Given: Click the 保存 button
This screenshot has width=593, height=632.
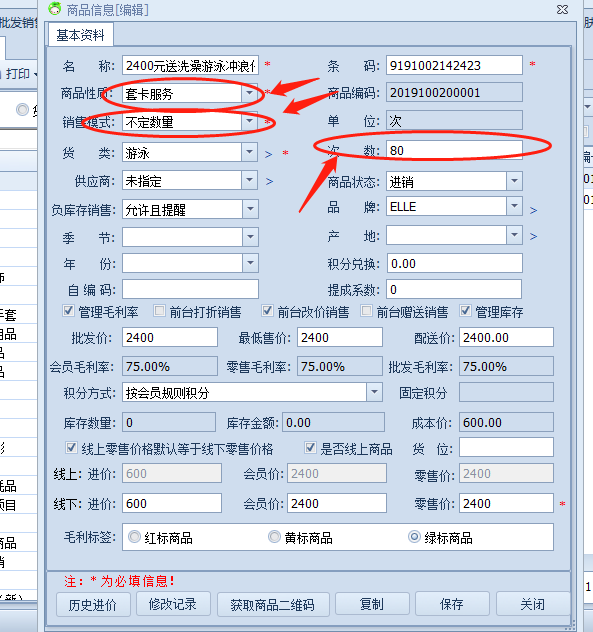Looking at the screenshot, I should (x=452, y=604).
